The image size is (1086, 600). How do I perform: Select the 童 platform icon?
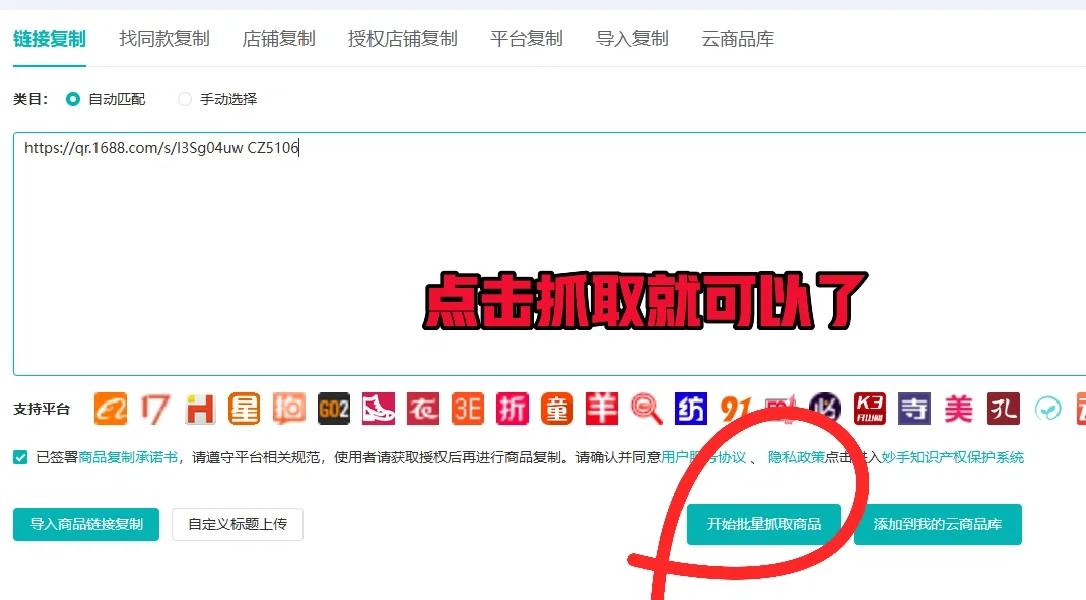[556, 408]
